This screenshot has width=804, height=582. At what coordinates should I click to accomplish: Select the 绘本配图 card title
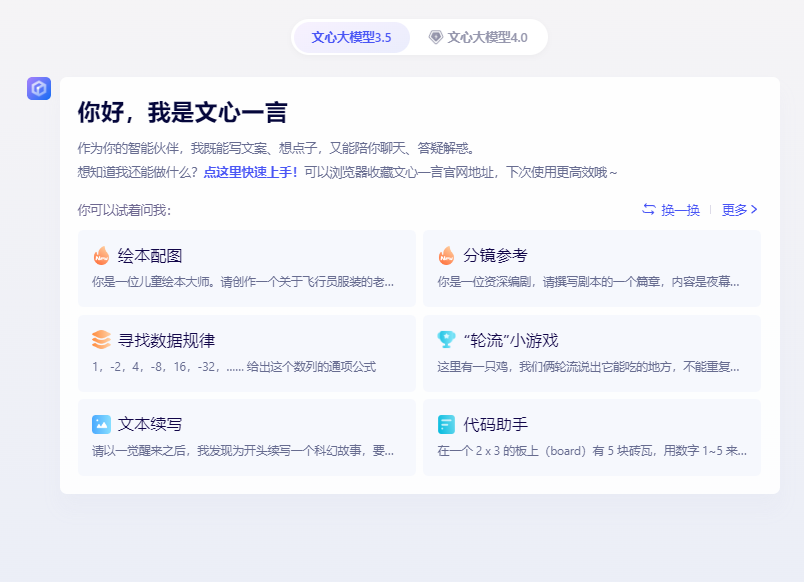tap(150, 255)
